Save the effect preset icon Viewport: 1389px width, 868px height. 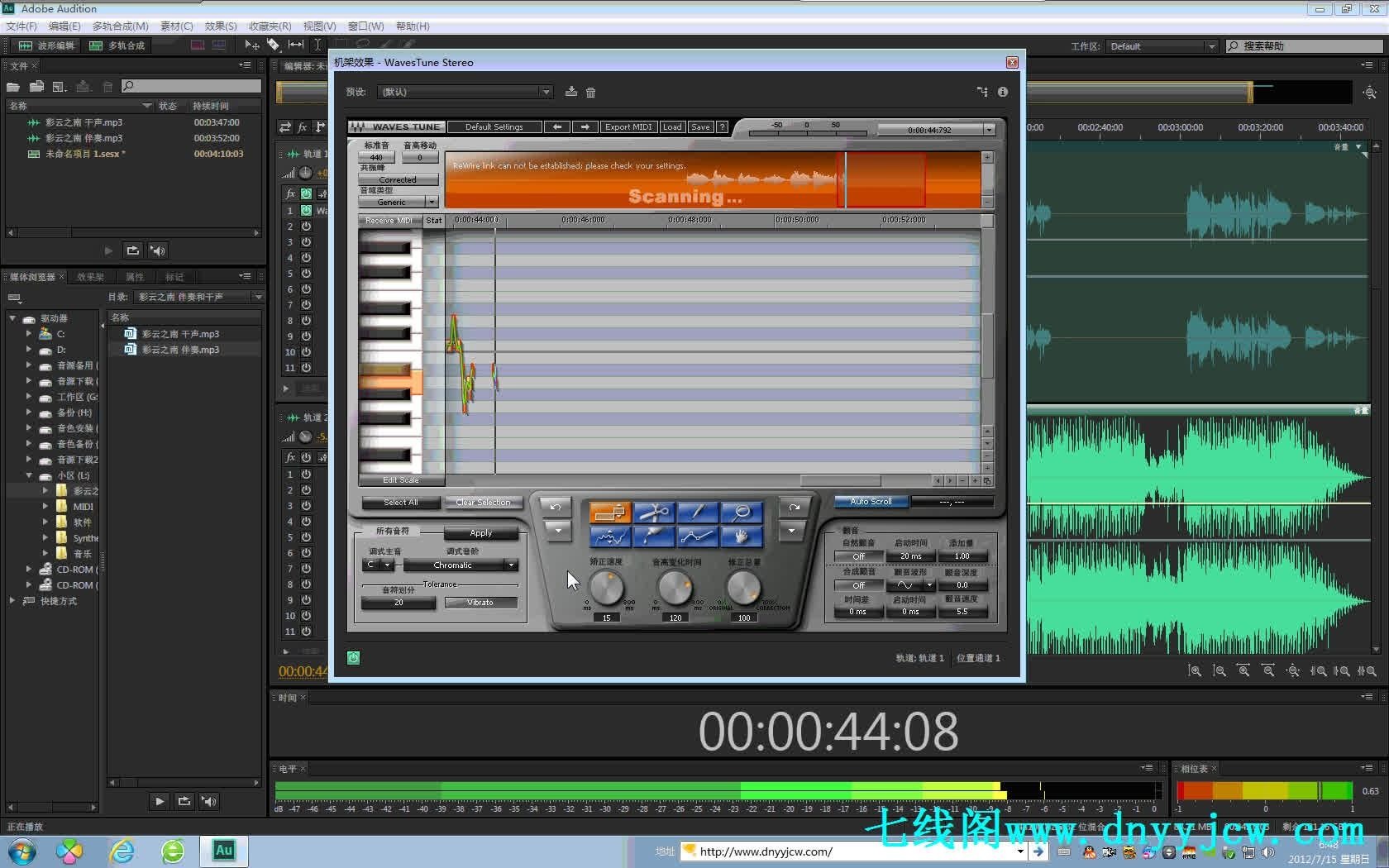[x=570, y=92]
